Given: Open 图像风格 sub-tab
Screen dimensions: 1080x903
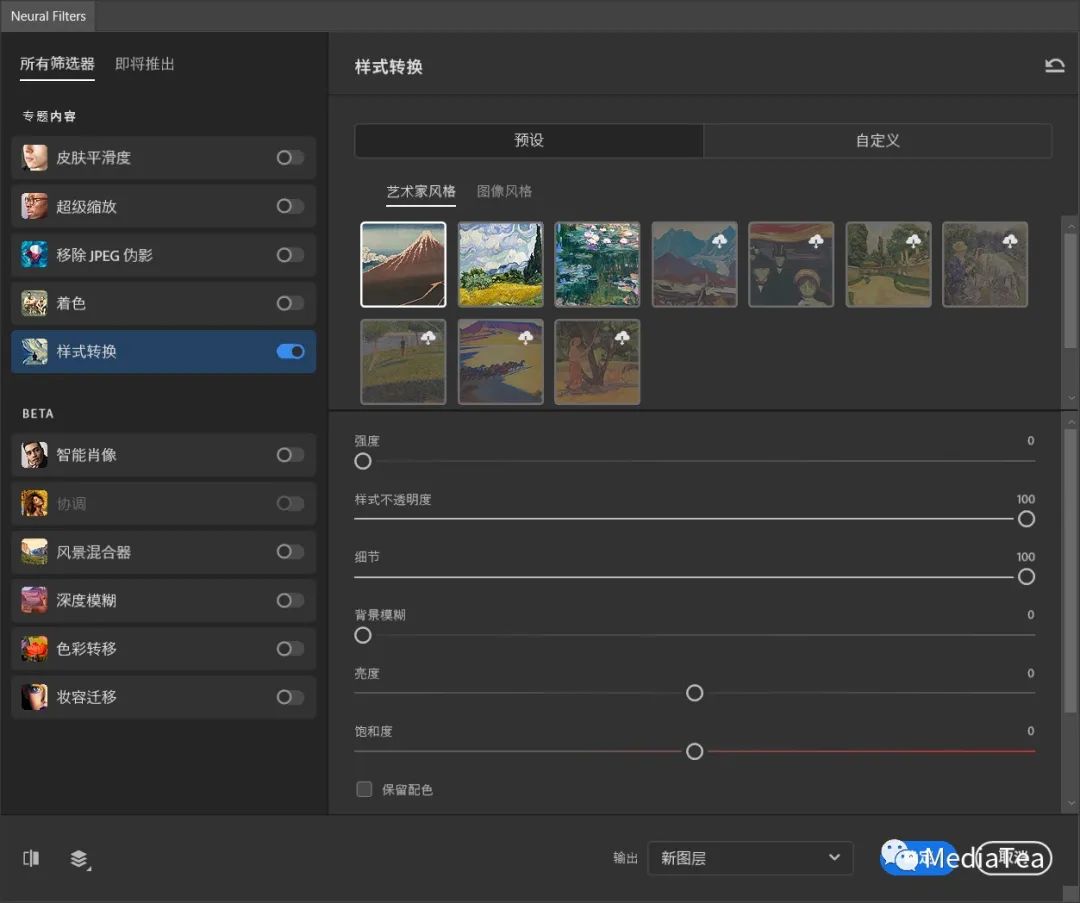Looking at the screenshot, I should click(x=504, y=191).
